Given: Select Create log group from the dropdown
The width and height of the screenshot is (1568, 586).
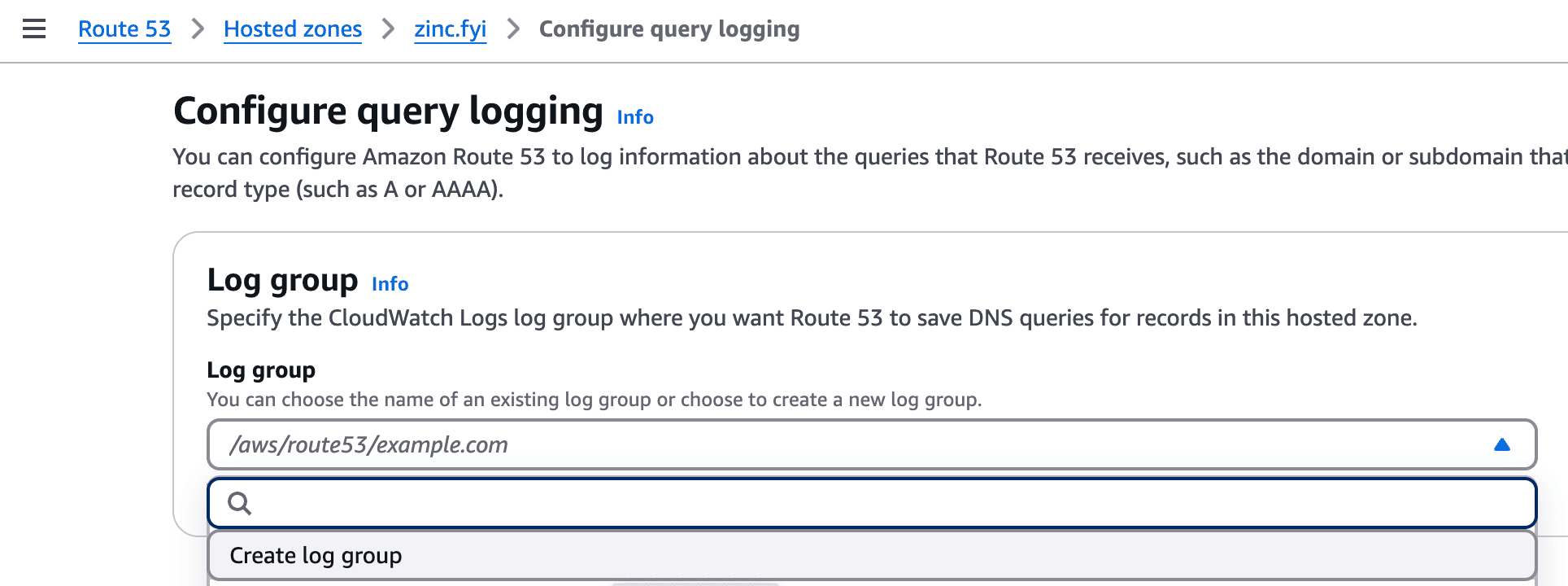Looking at the screenshot, I should 316,555.
